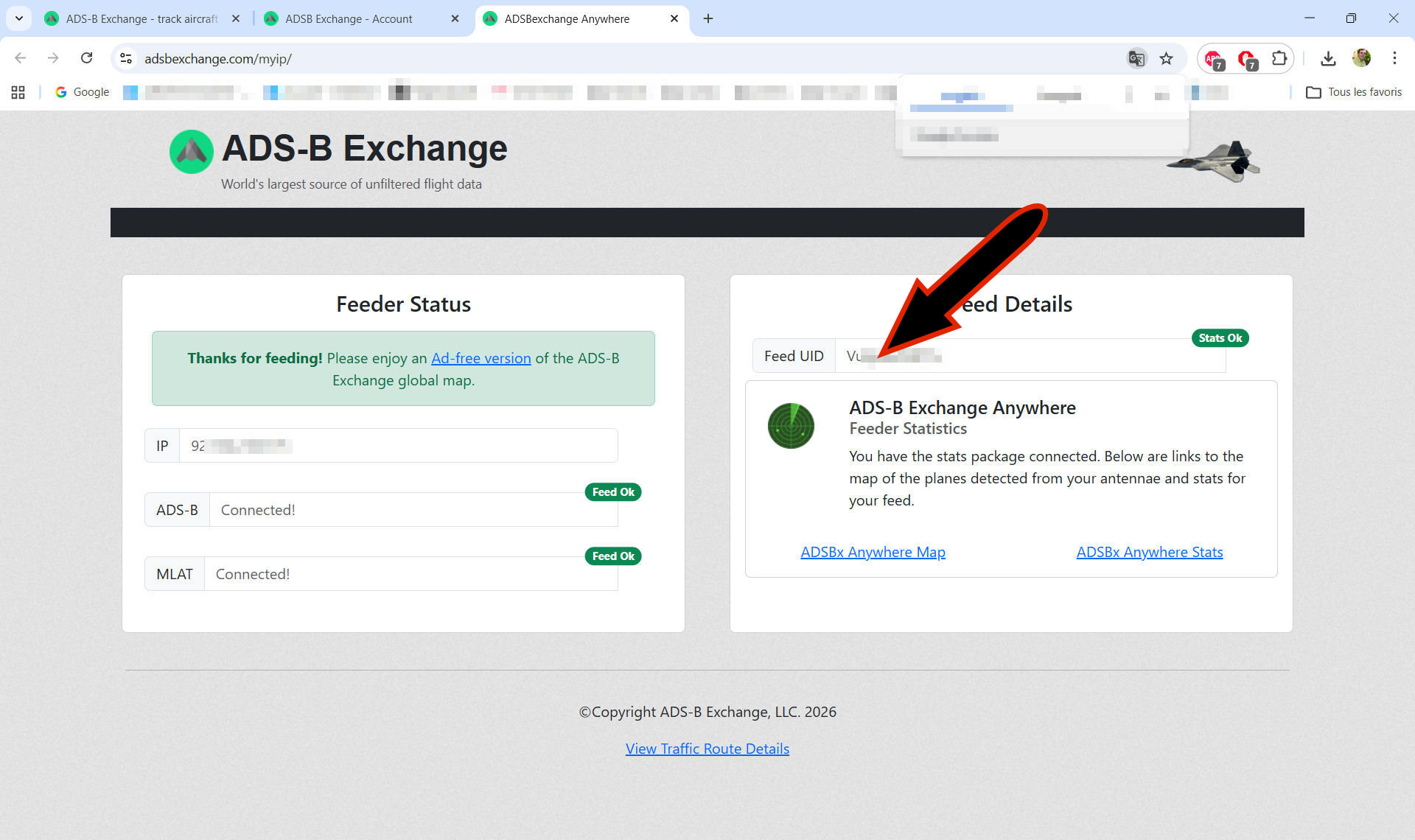Close the ADSB Exchange - Account tab

click(455, 19)
